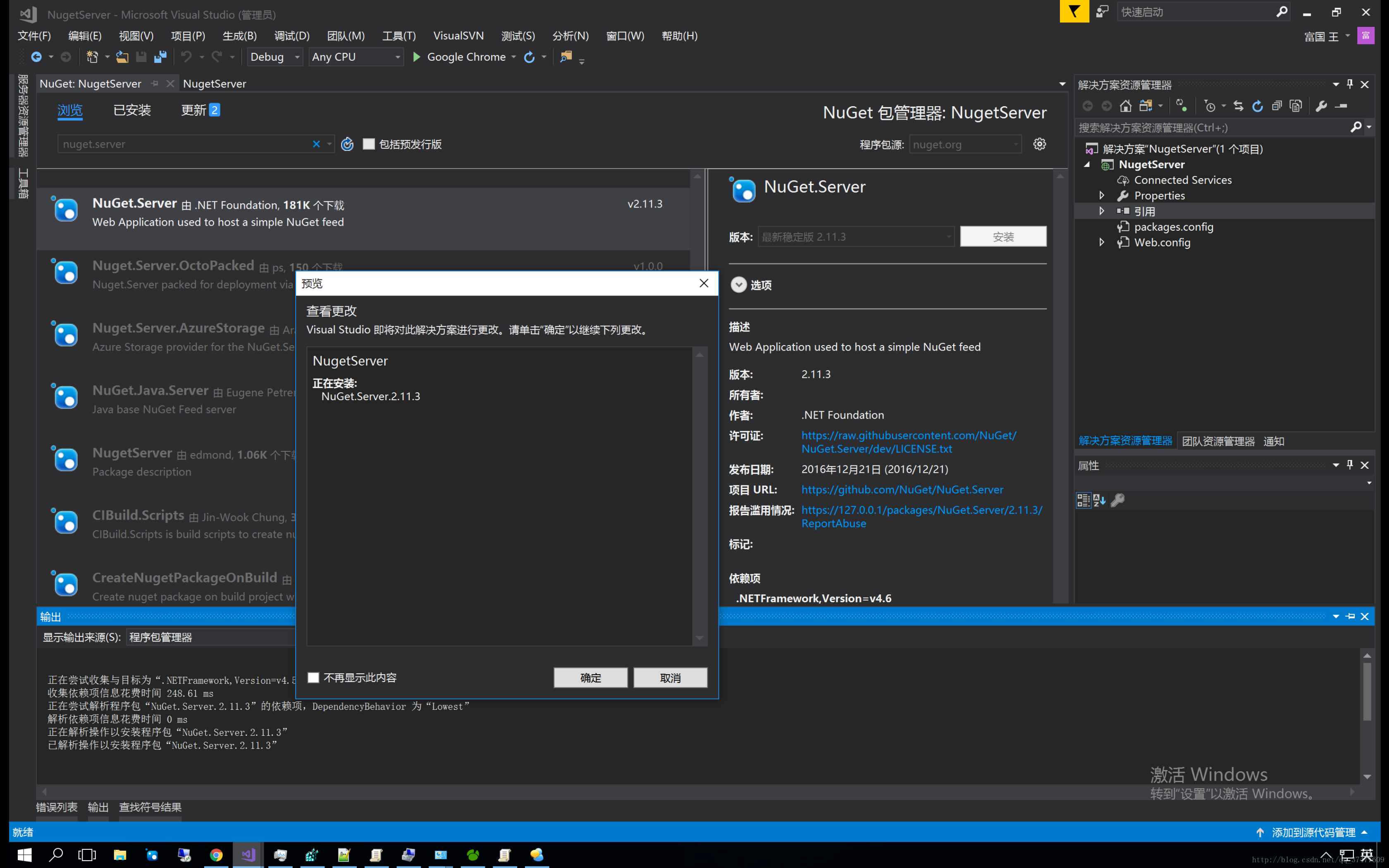Switch to the Team Explorer (团队资源管理器) tab

[x=1218, y=441]
